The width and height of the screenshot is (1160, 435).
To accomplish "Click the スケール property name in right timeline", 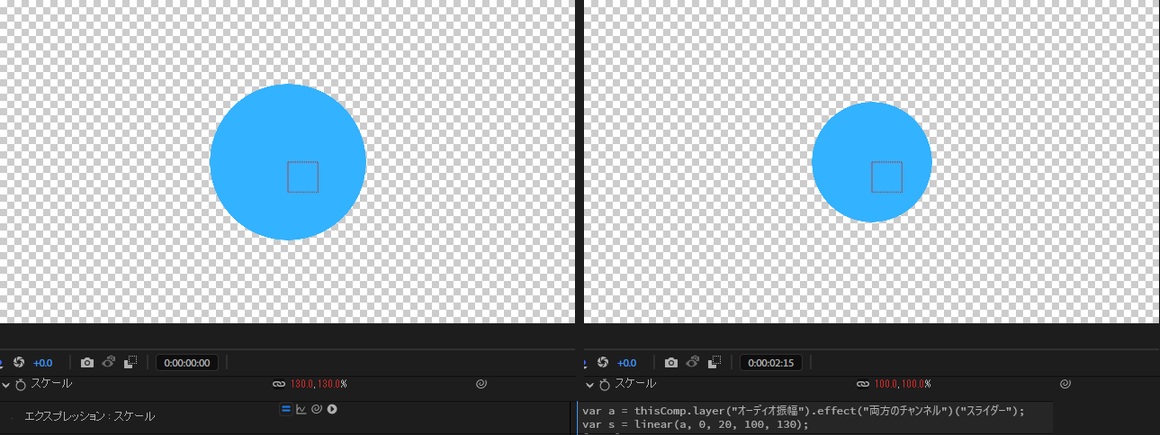I will click(635, 383).
